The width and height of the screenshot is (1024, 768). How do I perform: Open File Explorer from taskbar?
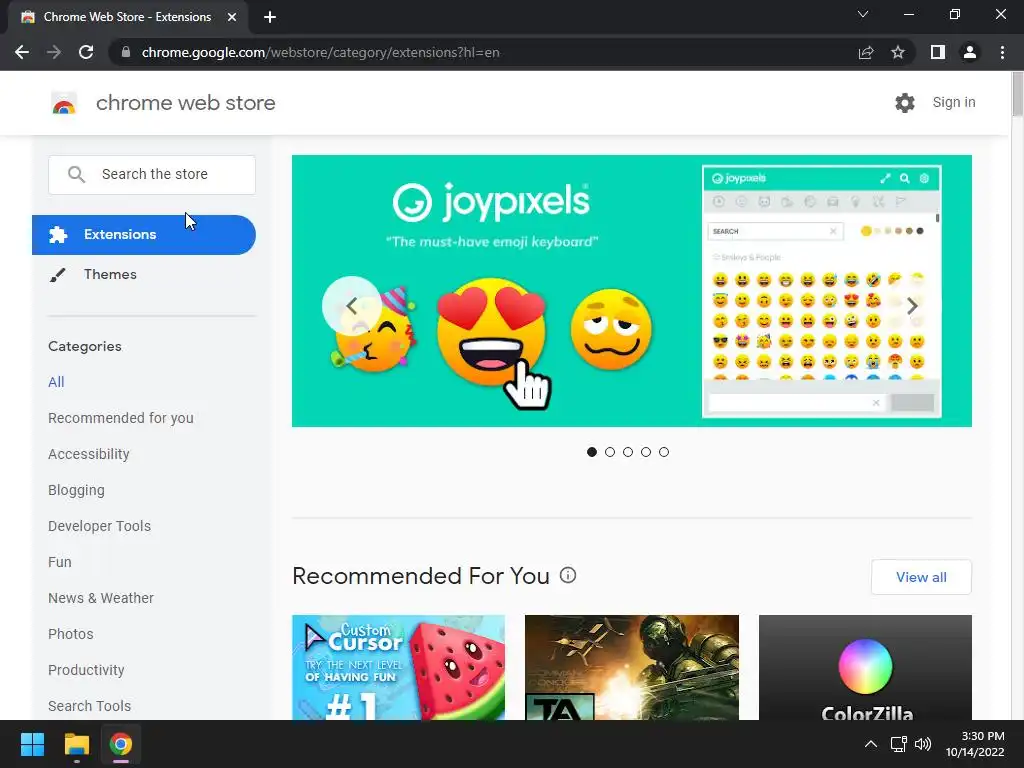[x=76, y=744]
